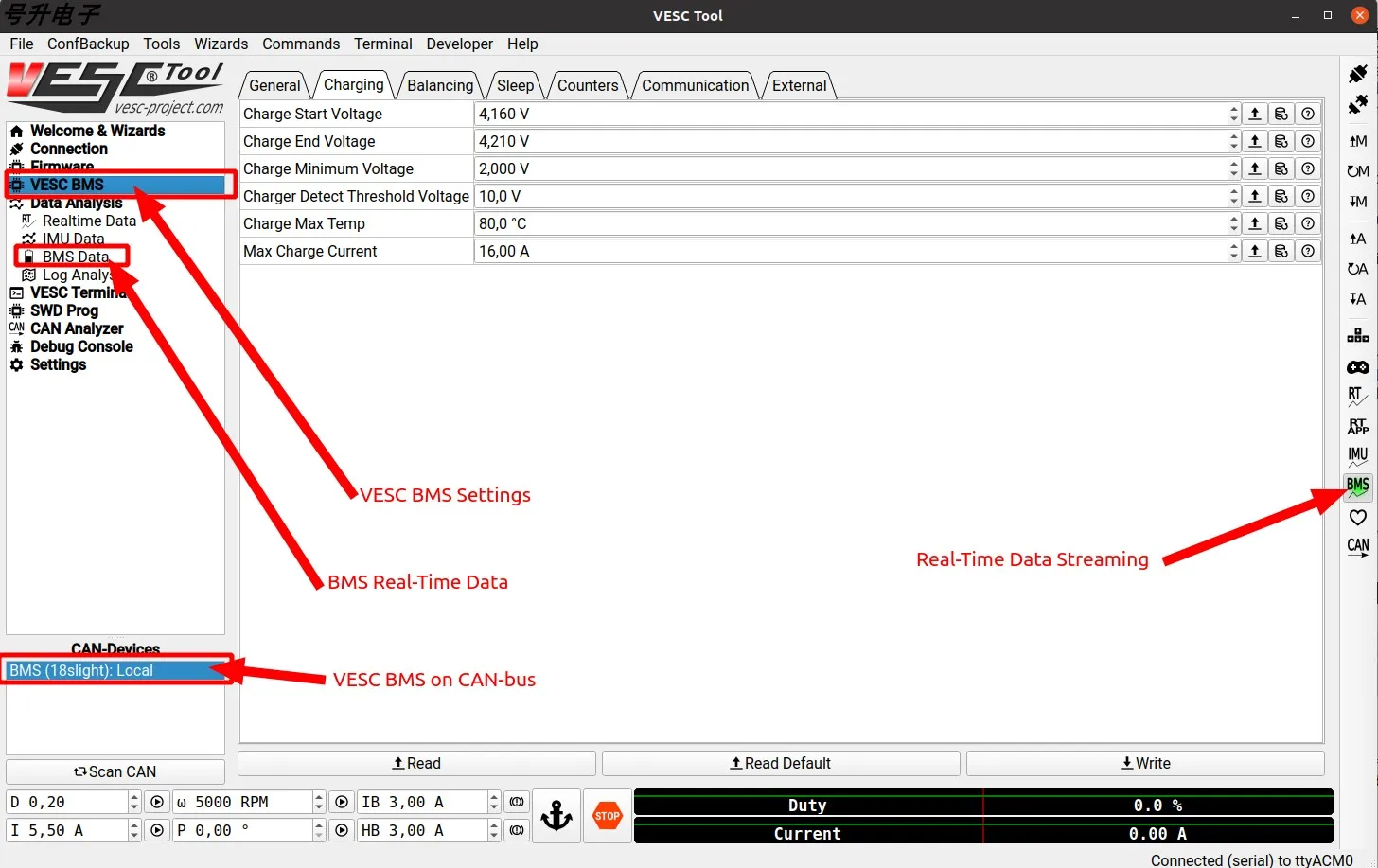
Task: Click play icon next to D 0,20
Action: click(157, 802)
